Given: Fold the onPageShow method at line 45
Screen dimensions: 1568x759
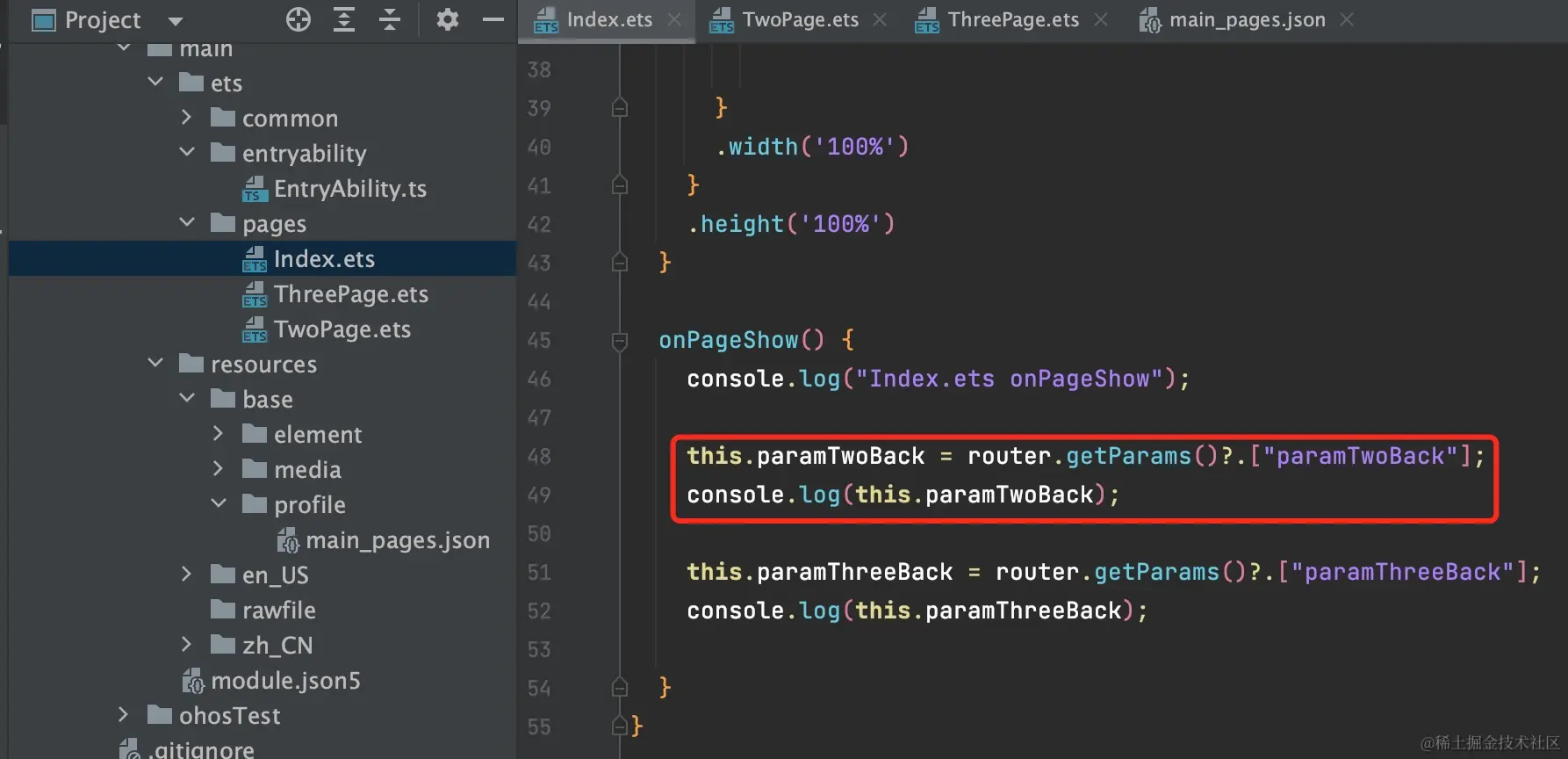Looking at the screenshot, I should 620,340.
